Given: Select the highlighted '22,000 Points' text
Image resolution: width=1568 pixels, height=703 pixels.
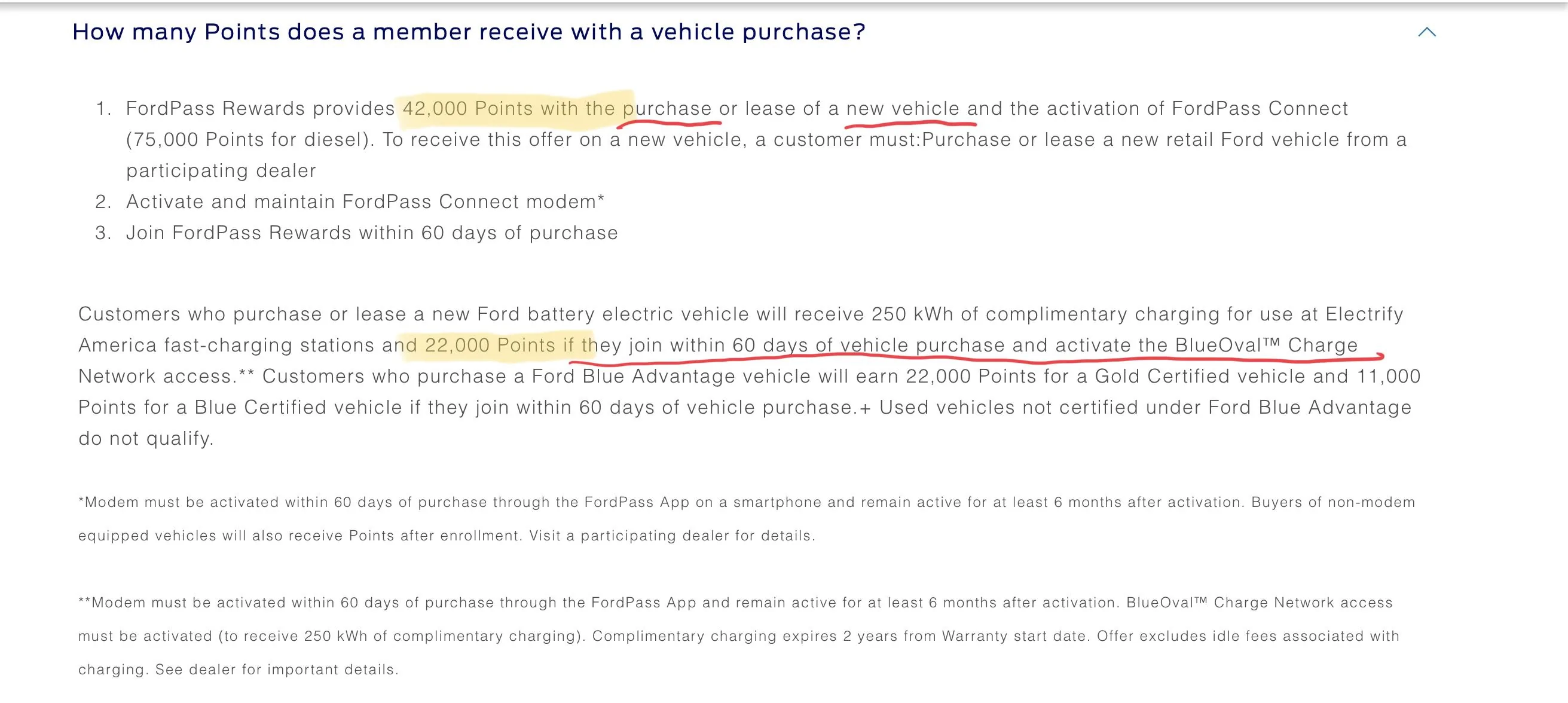Looking at the screenshot, I should 493,345.
